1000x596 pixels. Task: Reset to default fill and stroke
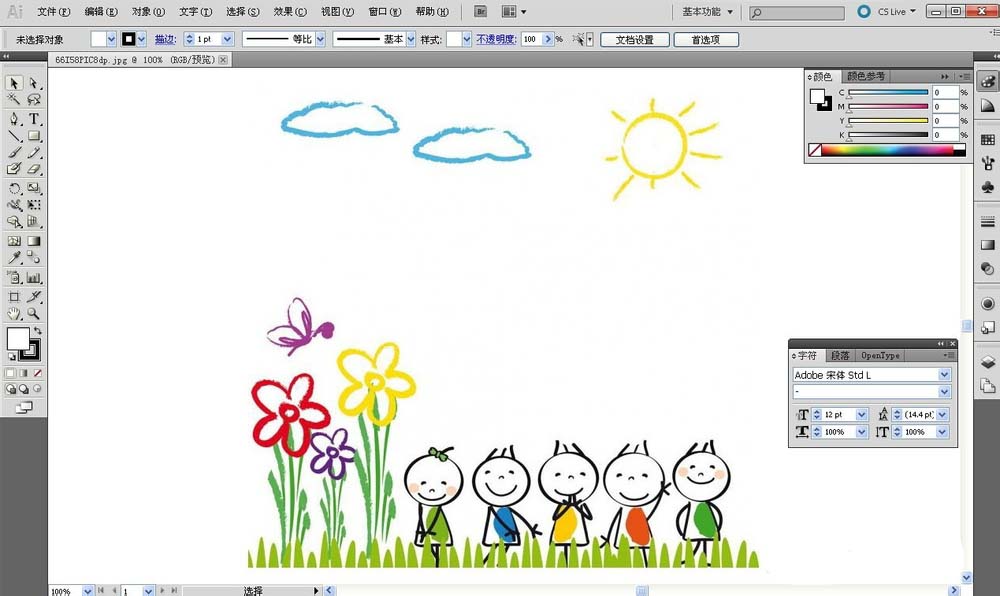(x=11, y=356)
